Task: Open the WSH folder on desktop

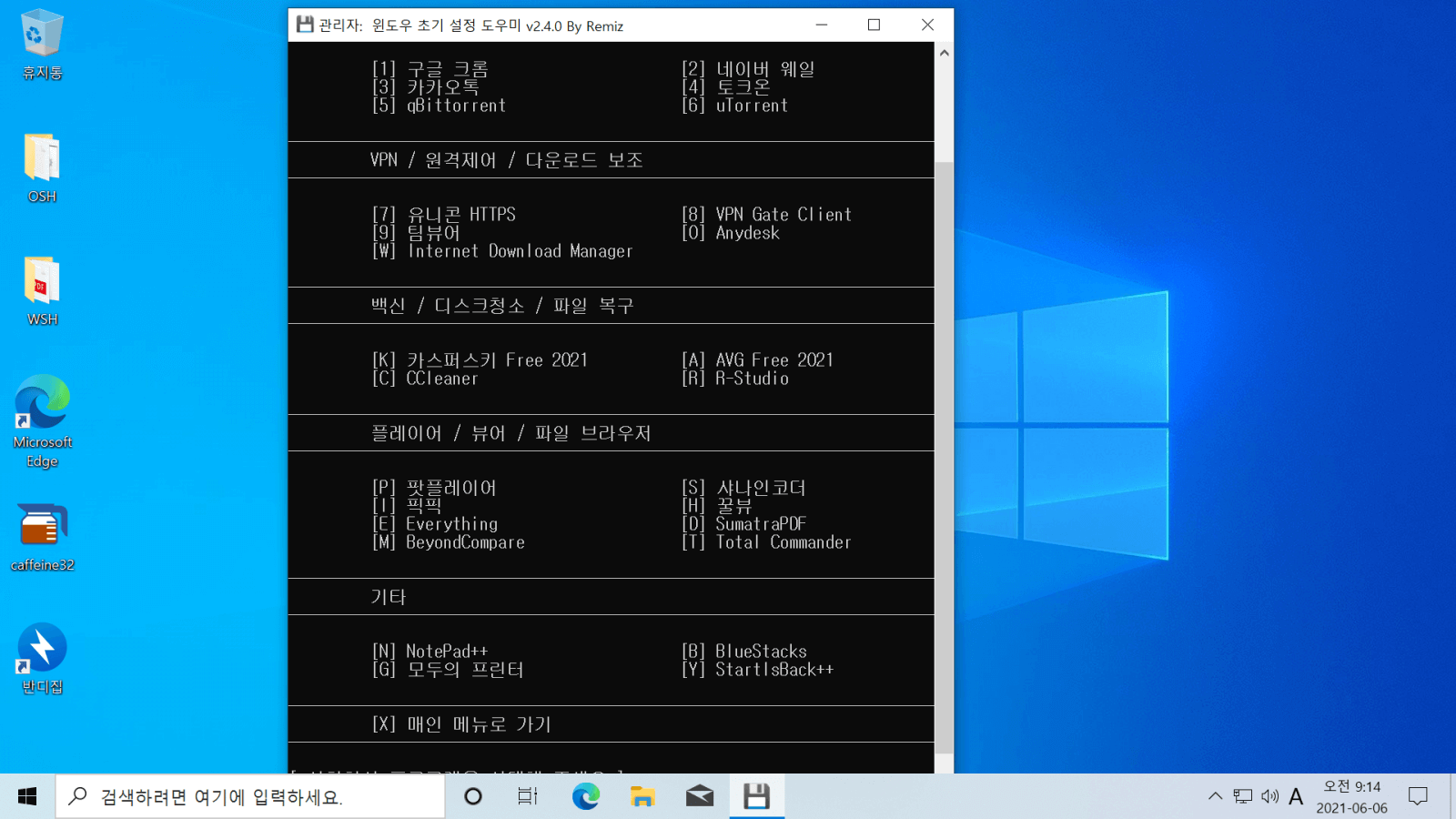Action: [x=42, y=291]
